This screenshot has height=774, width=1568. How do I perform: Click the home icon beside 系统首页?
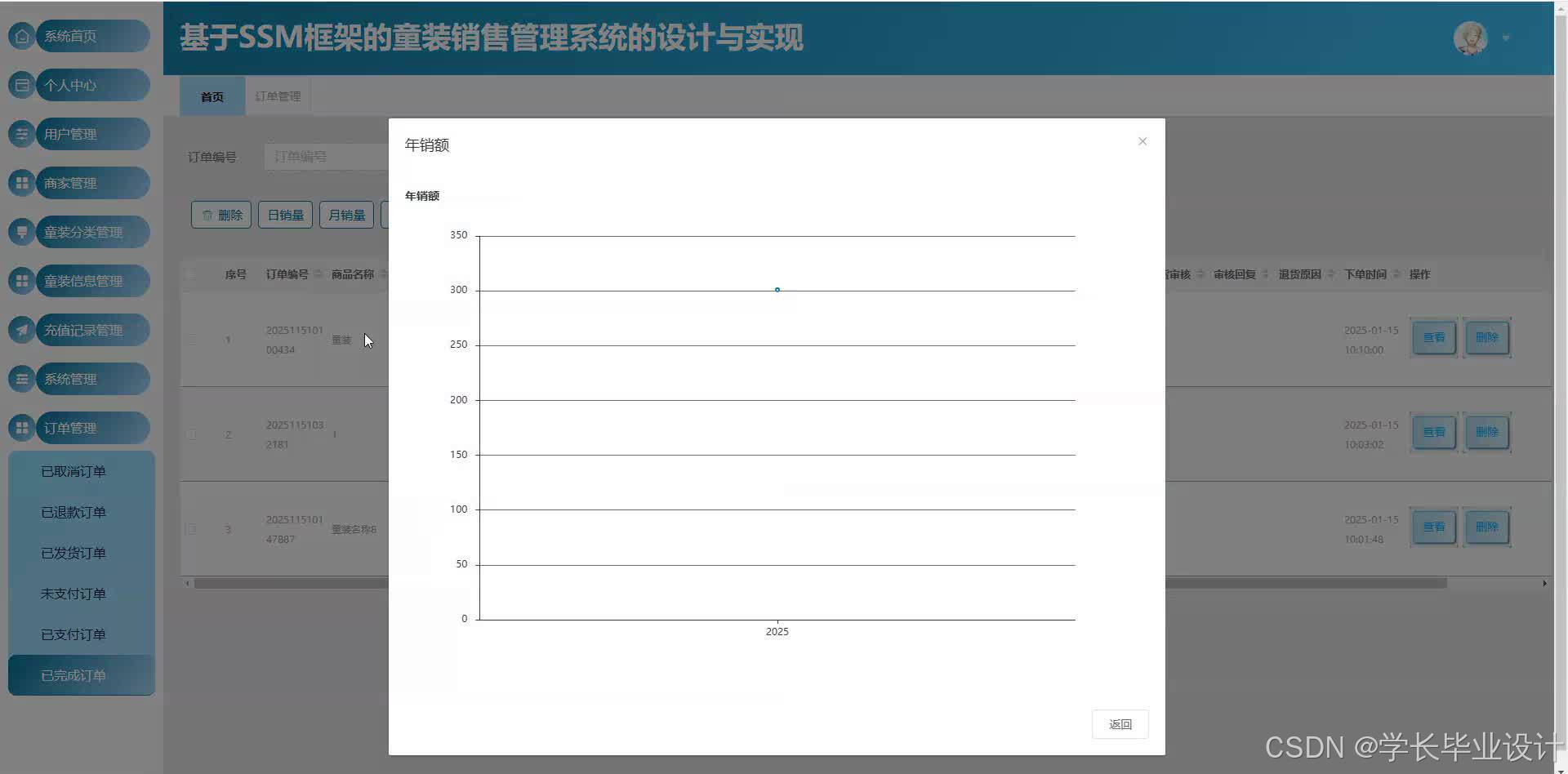22,36
